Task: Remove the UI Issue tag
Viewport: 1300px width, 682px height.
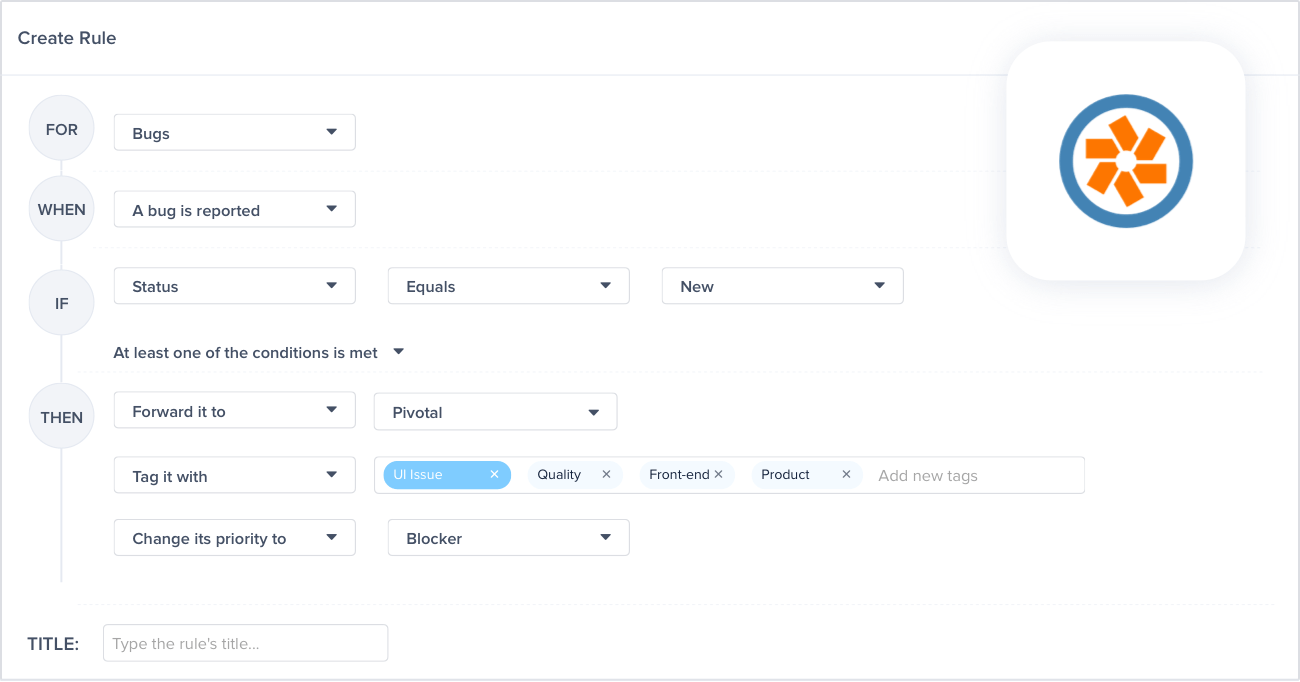Action: [x=494, y=474]
